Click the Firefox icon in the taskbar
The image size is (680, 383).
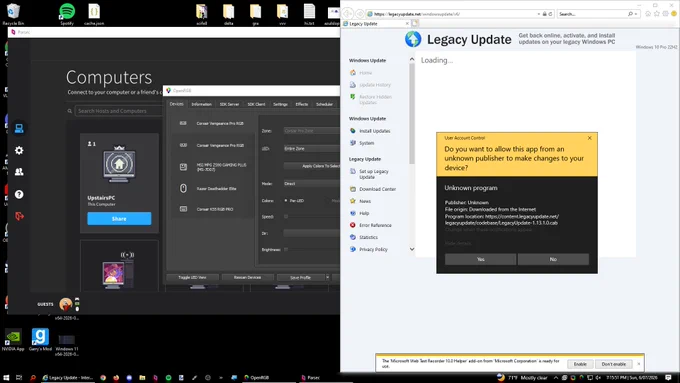[116, 377]
